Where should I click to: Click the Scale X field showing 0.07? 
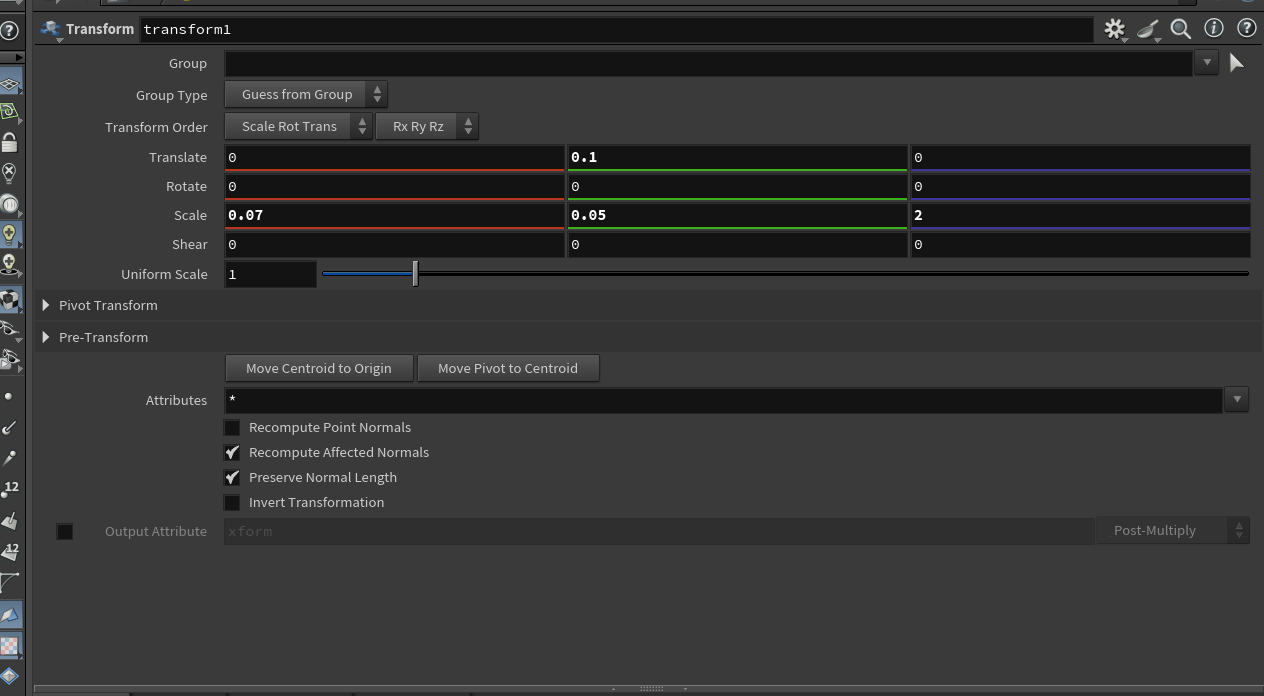[394, 215]
